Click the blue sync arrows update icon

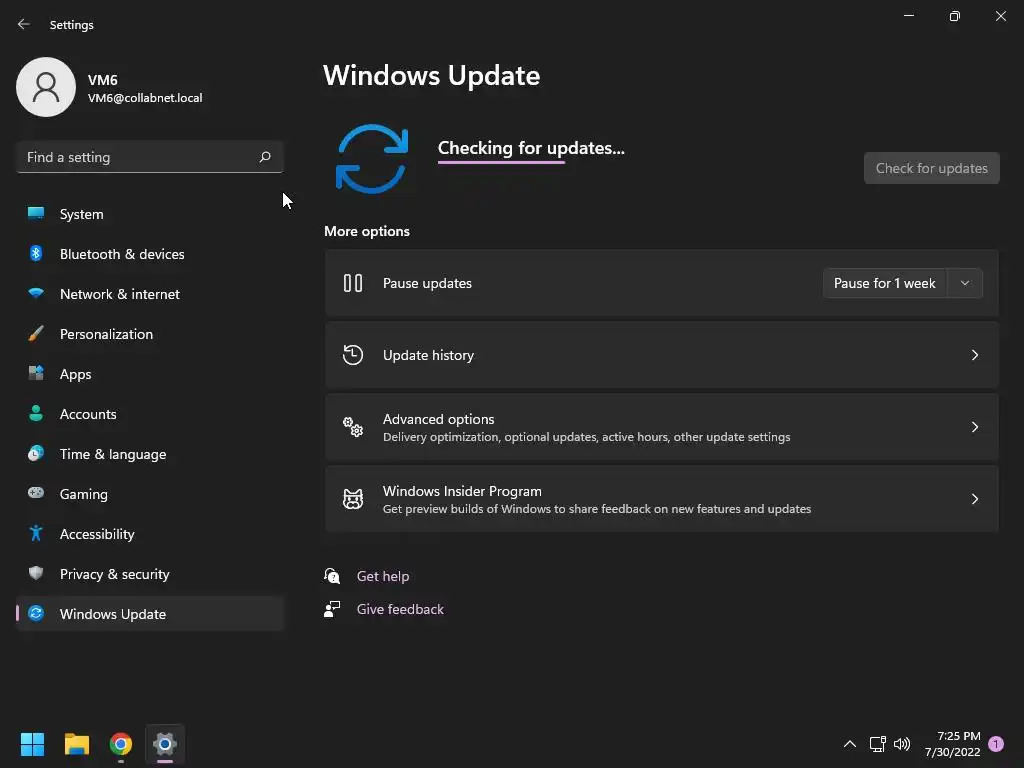(x=372, y=159)
